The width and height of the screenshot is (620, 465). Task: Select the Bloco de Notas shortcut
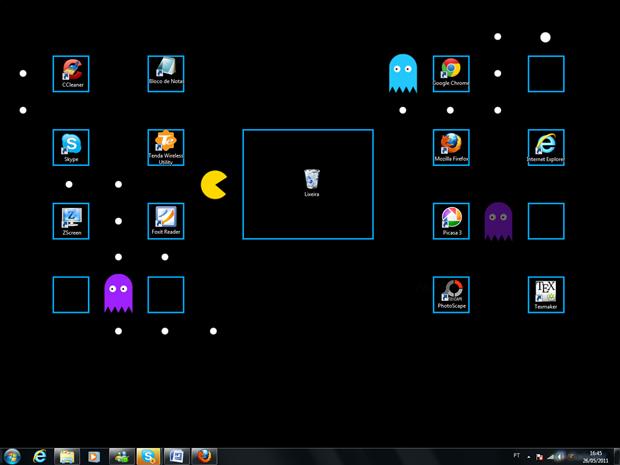[x=166, y=72]
